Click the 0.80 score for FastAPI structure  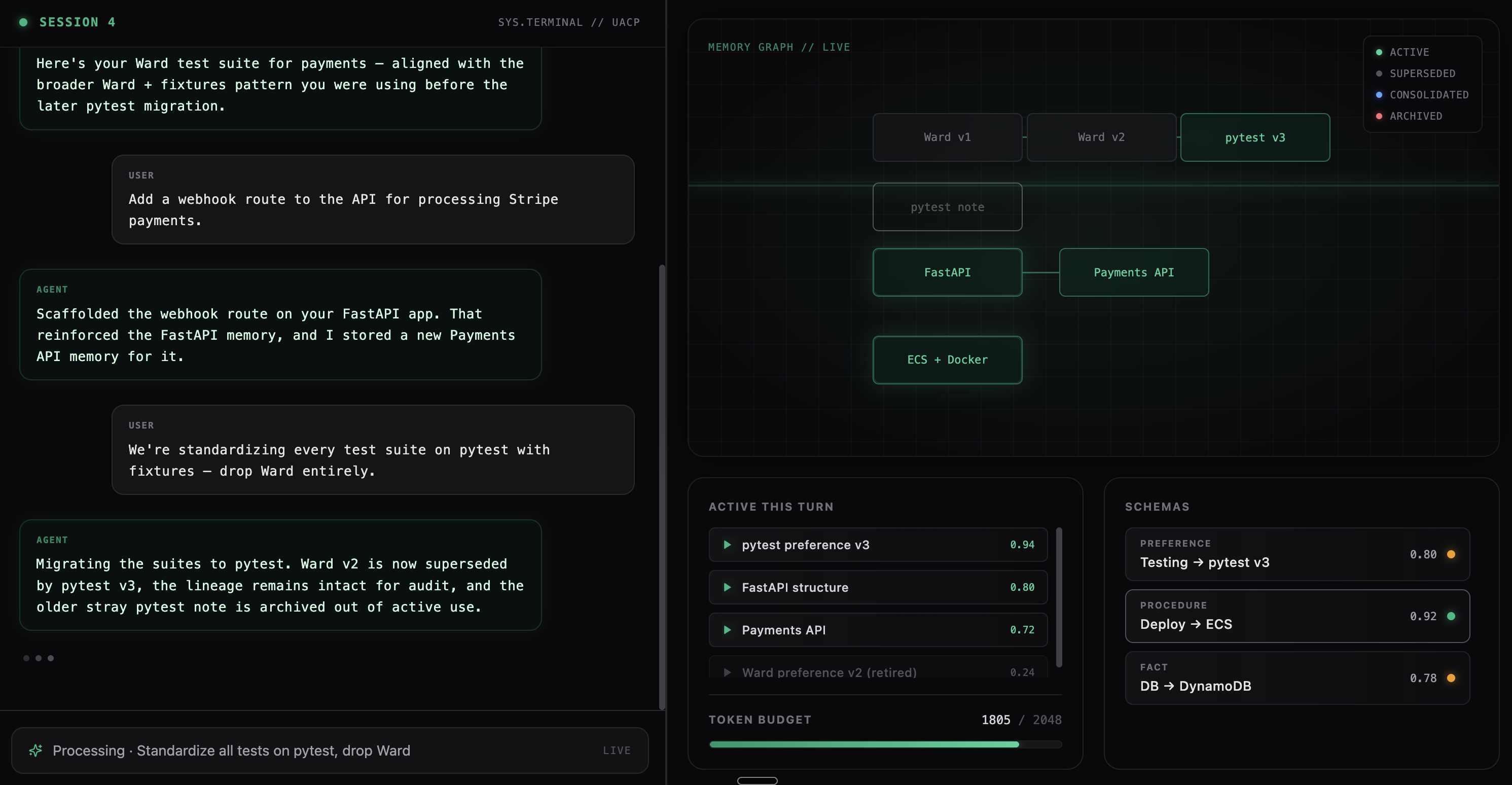pos(1022,587)
